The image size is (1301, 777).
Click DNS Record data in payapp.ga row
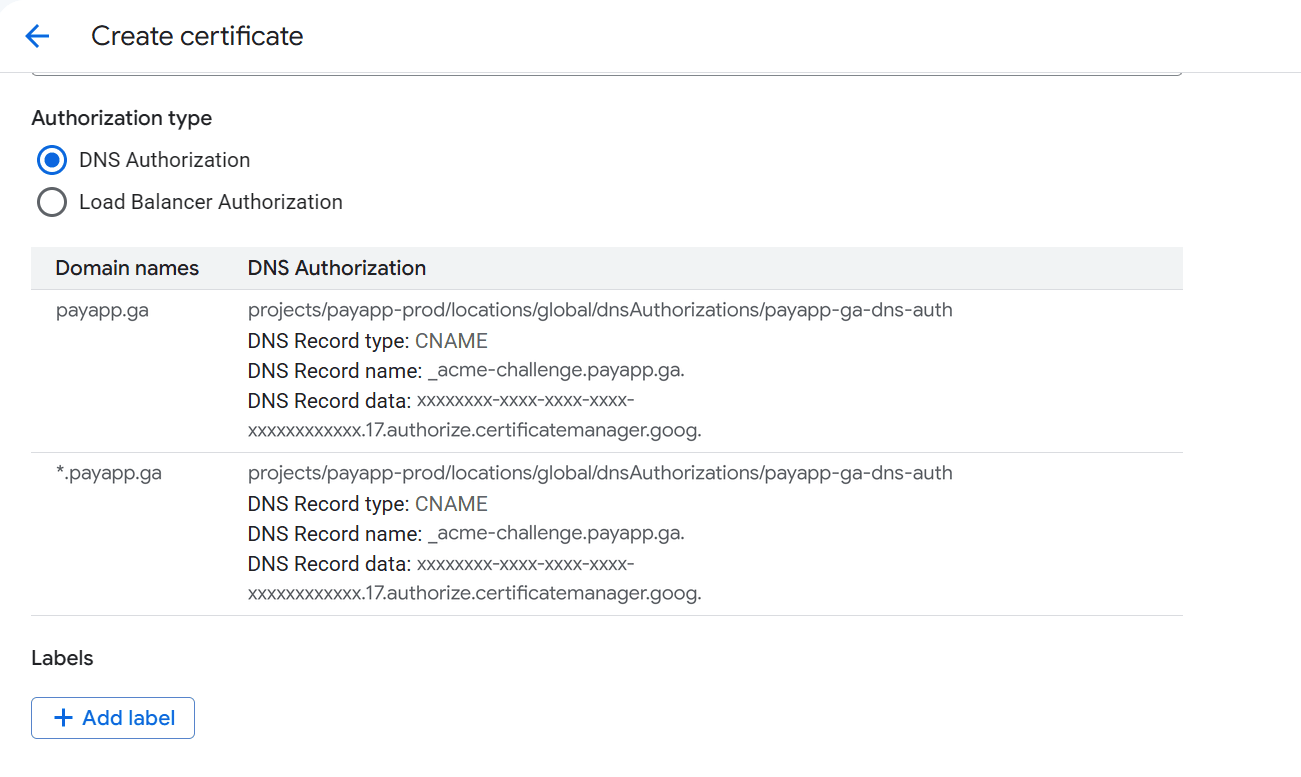tap(475, 416)
